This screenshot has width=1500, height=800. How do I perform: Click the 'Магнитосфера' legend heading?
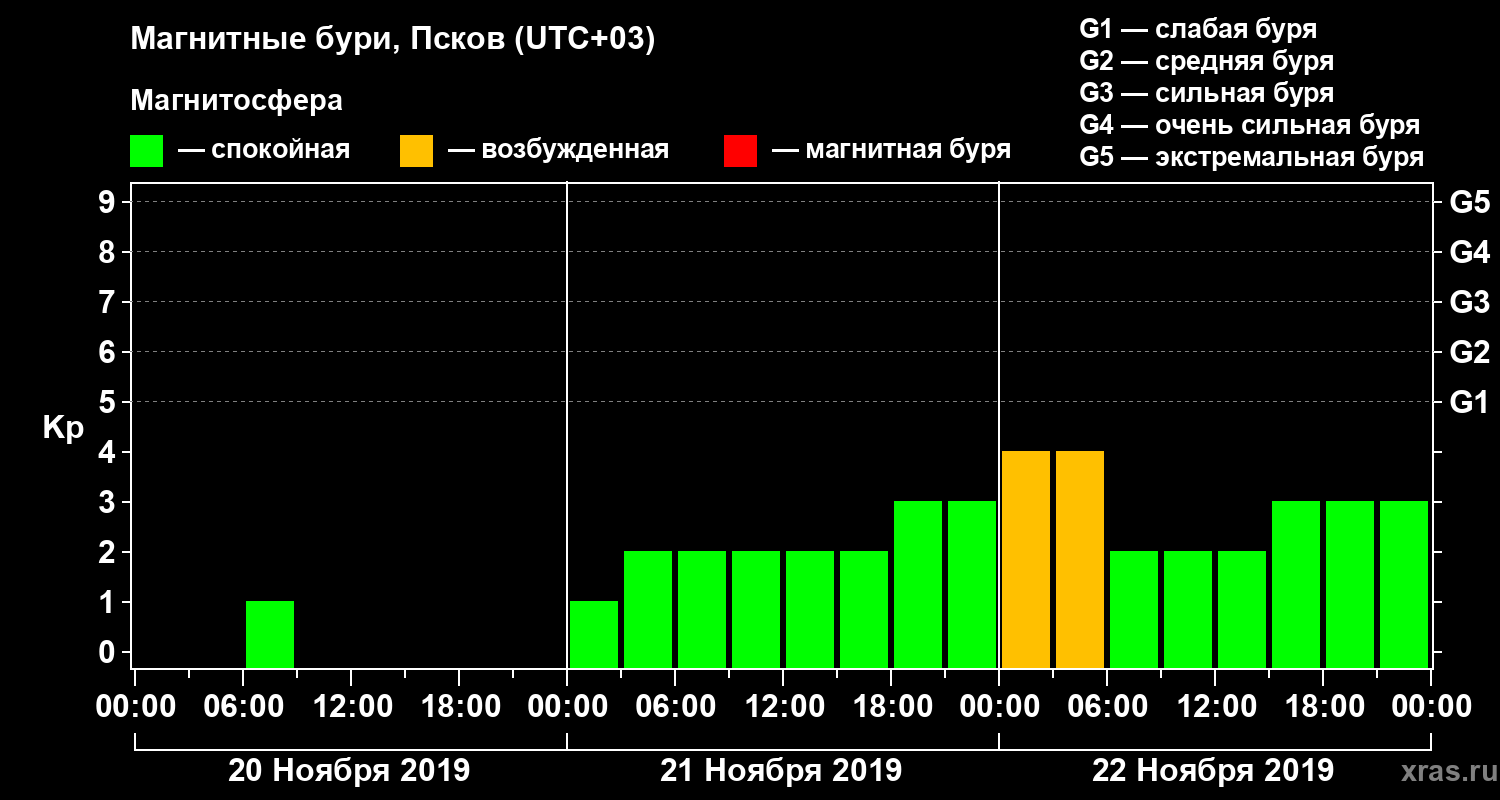pos(236,101)
